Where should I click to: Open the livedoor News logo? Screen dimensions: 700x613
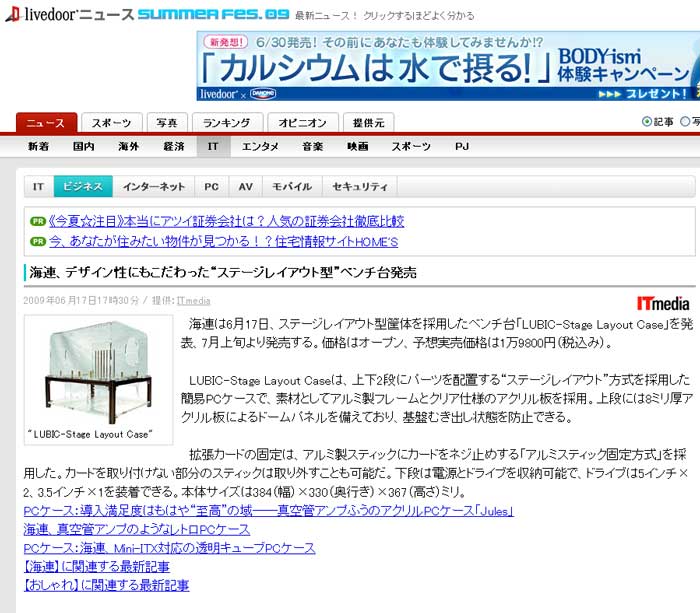tap(69, 14)
